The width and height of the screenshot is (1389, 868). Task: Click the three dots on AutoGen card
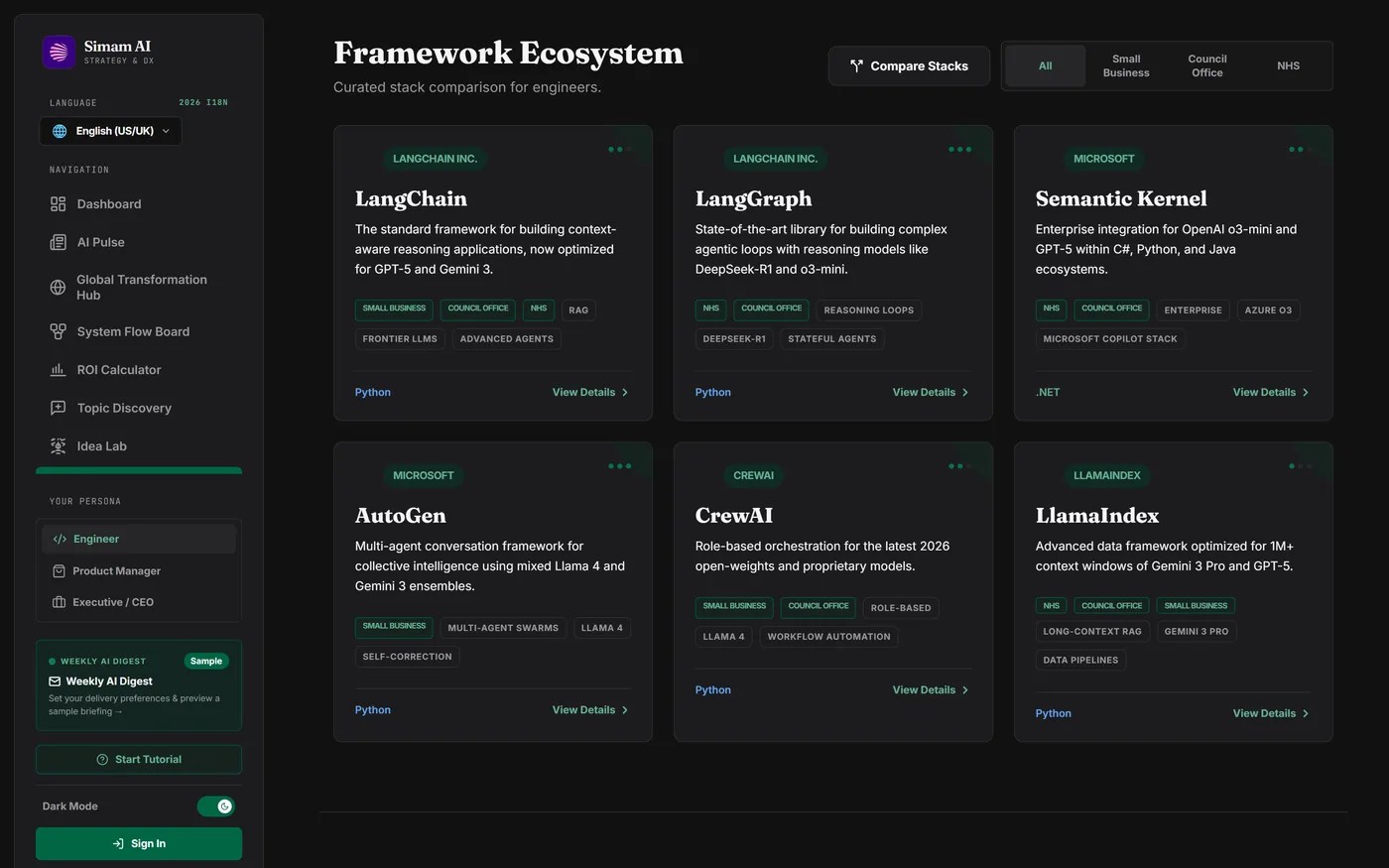[619, 466]
